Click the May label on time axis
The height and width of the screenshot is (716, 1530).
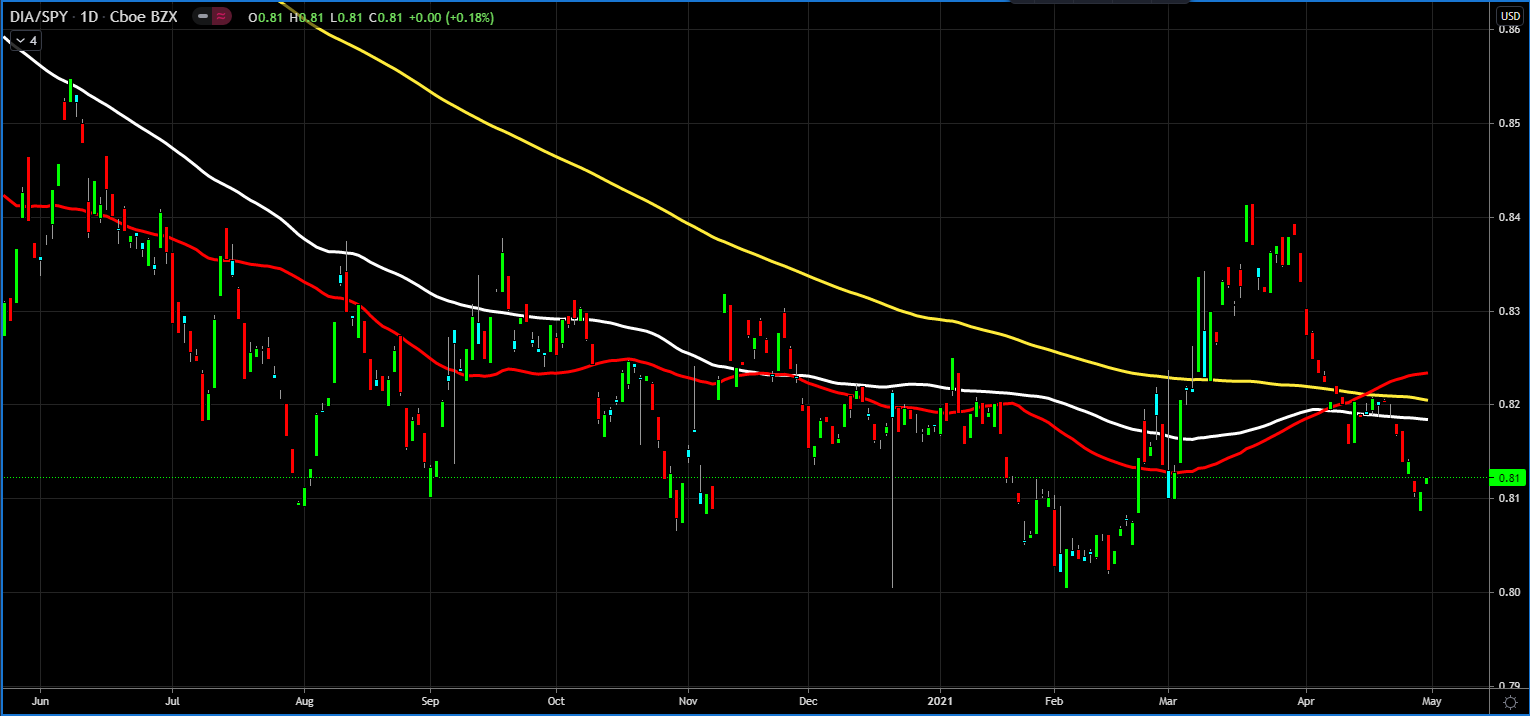pos(1430,703)
